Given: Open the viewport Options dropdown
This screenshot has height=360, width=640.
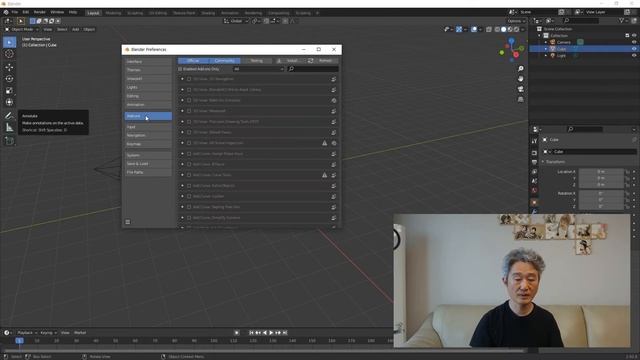Looking at the screenshot, I should 516,21.
